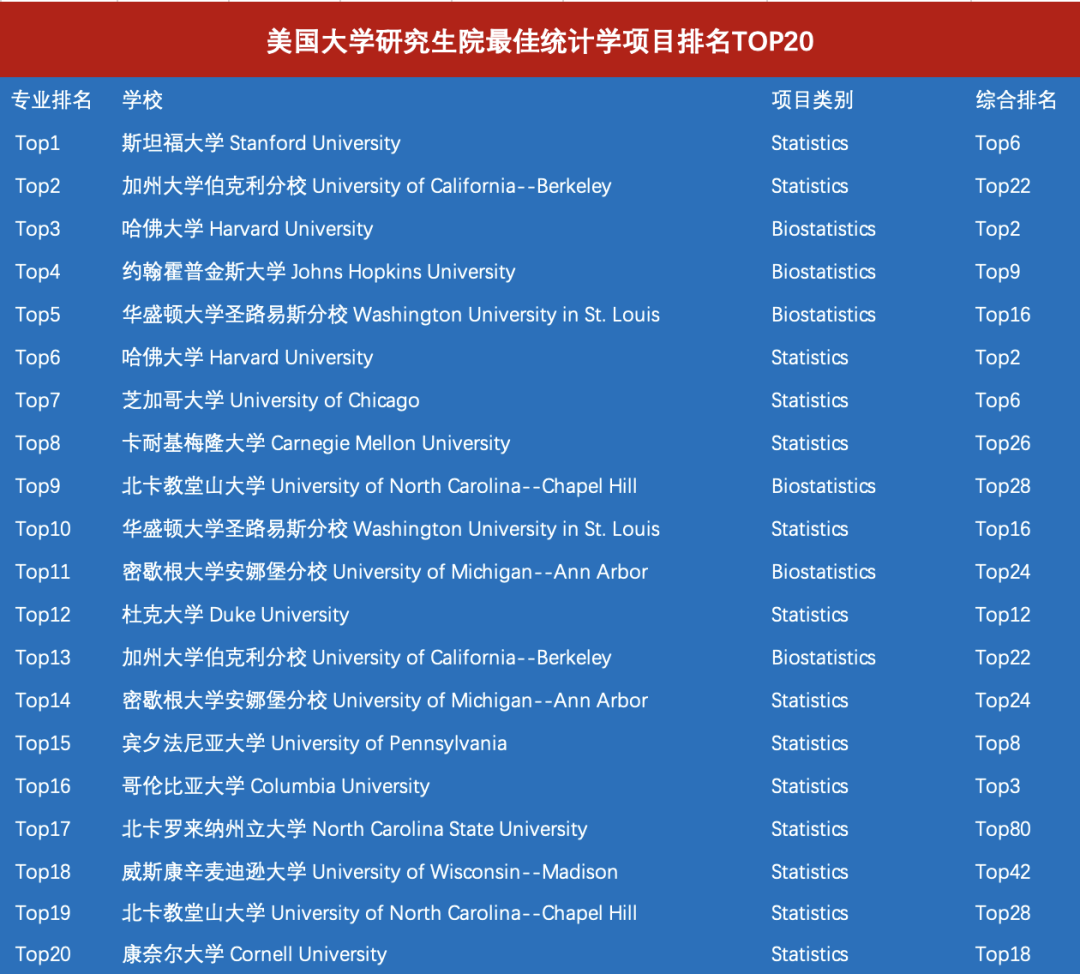Select Johns Hopkins University cell
The image size is (1080, 974).
click(318, 271)
